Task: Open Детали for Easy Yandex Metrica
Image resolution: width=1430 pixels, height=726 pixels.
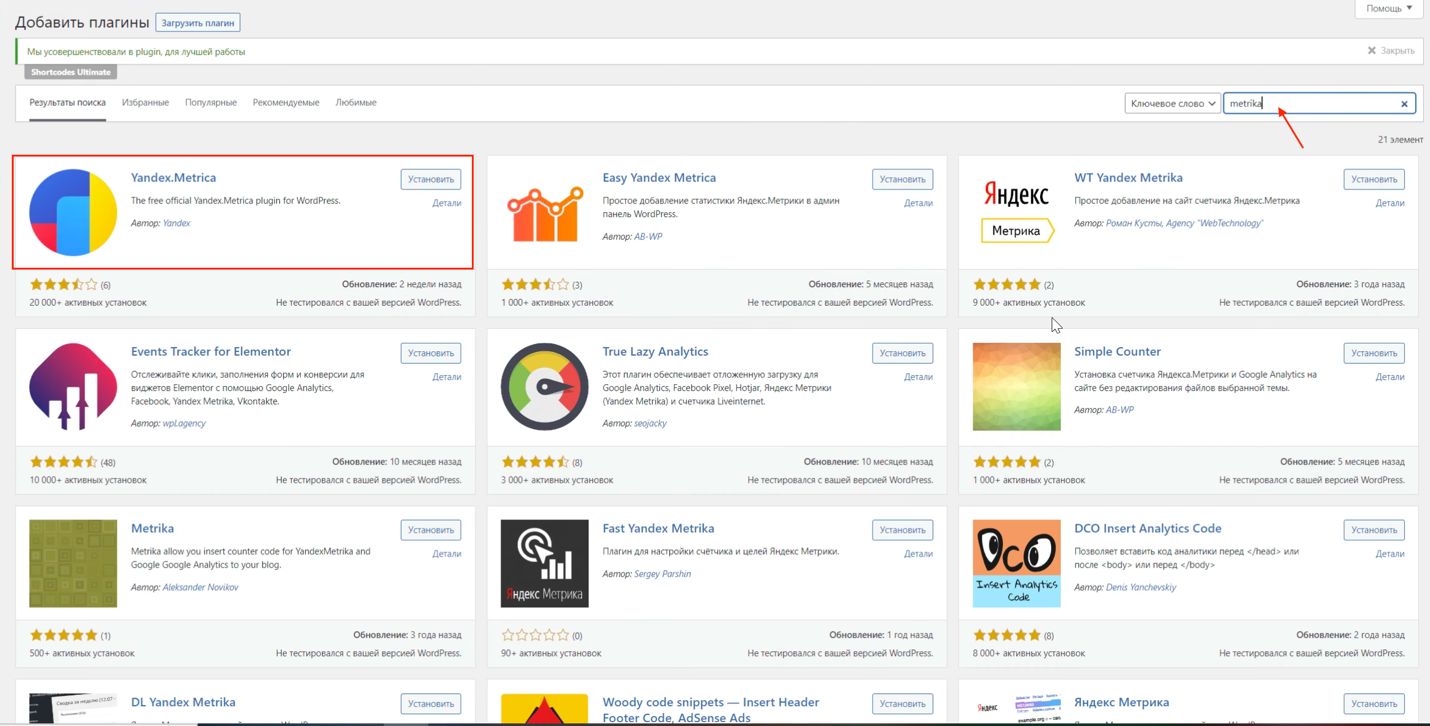Action: [918, 203]
